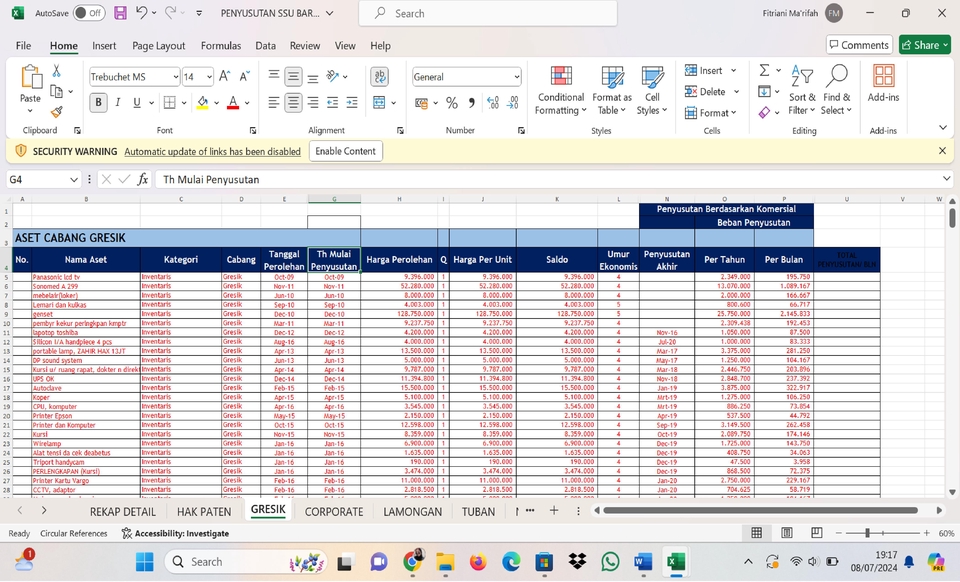Image resolution: width=960 pixels, height=582 pixels.
Task: Open the Trebuchet MS font name dropdown
Action: [x=175, y=77]
